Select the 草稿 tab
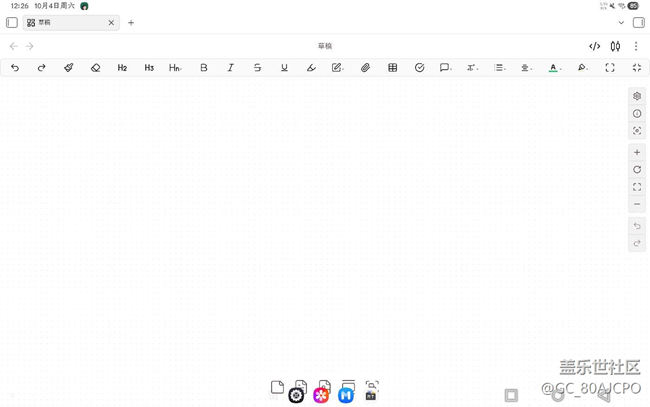Image resolution: width=650 pixels, height=407 pixels. tap(65, 22)
